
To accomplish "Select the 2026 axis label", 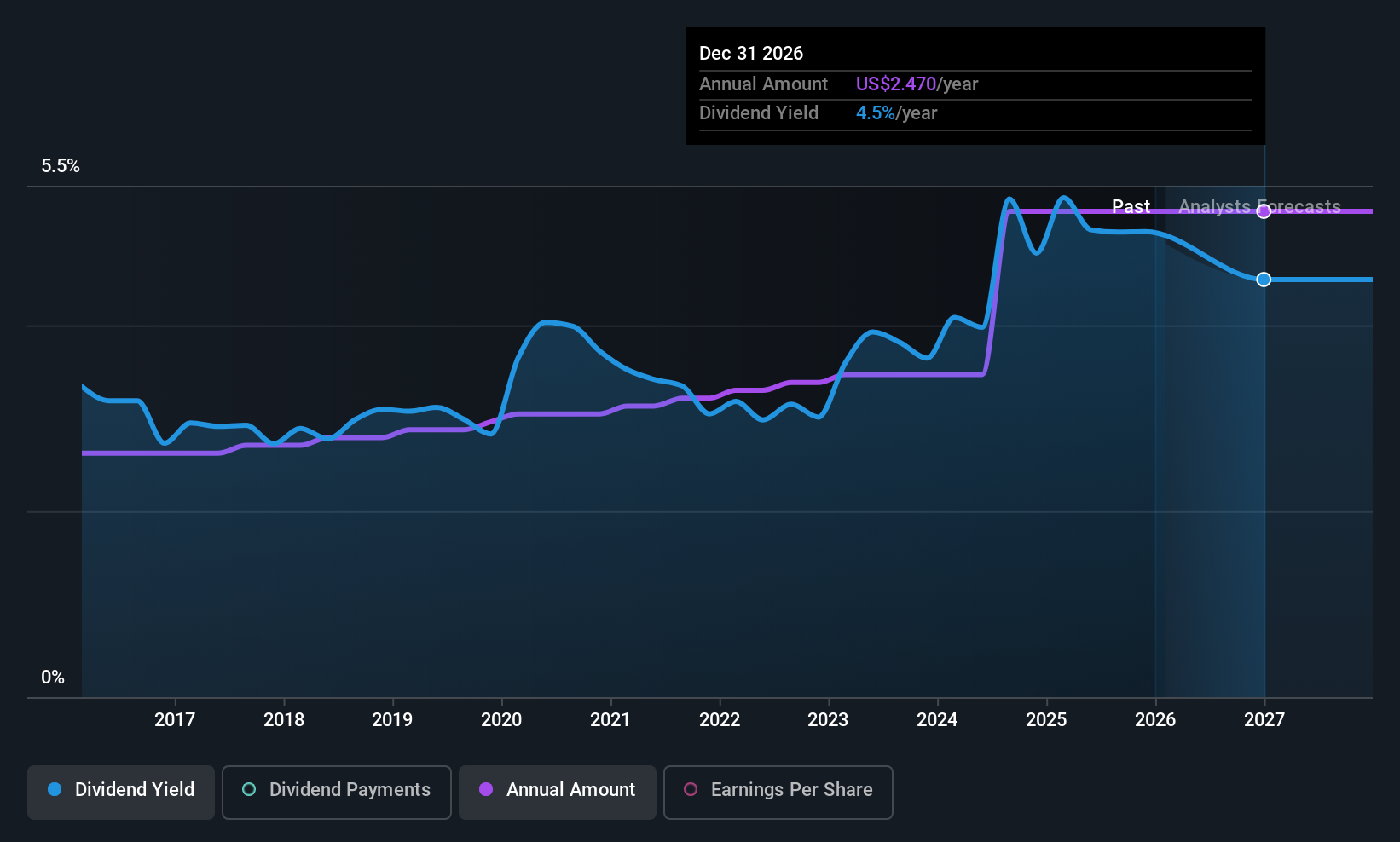I will [1155, 720].
